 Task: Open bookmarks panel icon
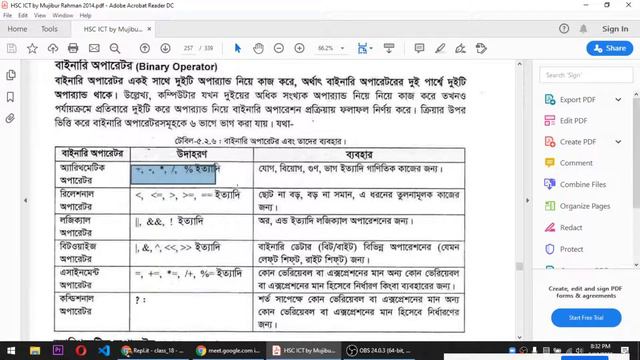(x=11, y=97)
